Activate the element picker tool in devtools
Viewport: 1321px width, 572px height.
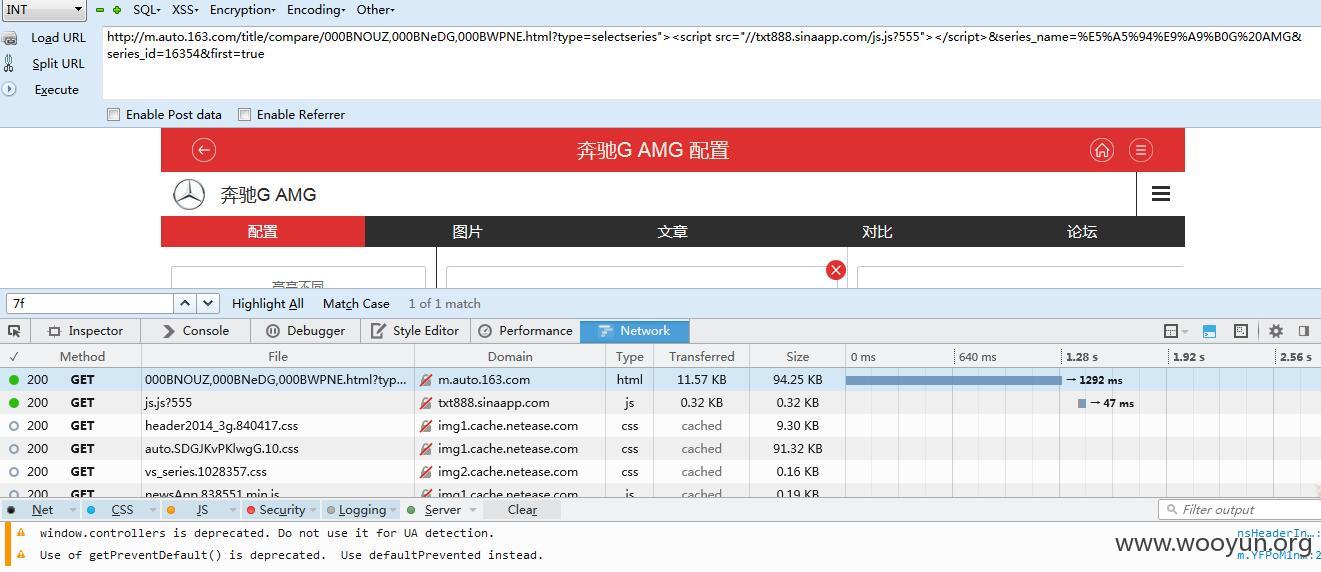14,331
